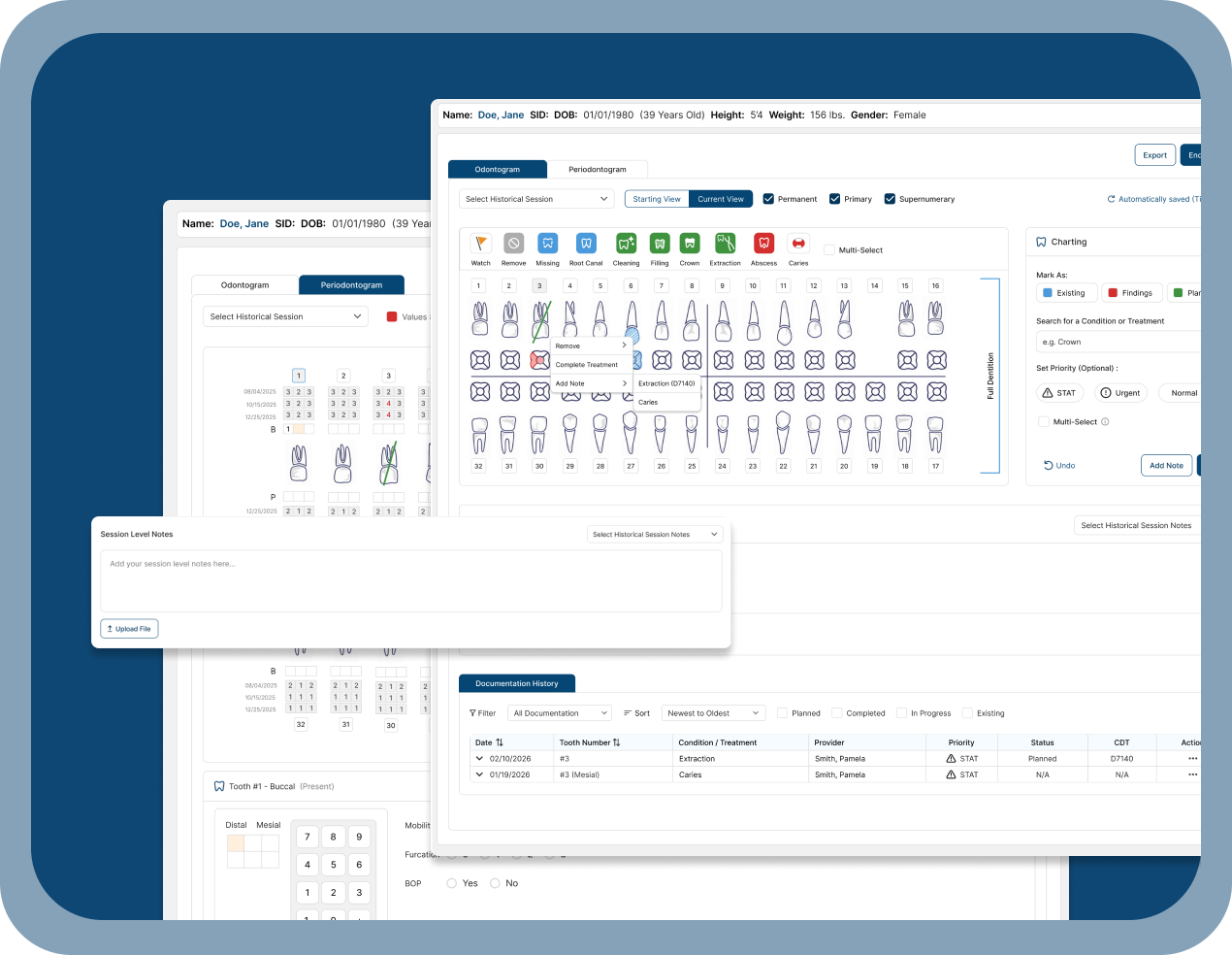Open actions menu for Caries row
This screenshot has width=1232, height=955.
[x=1192, y=774]
